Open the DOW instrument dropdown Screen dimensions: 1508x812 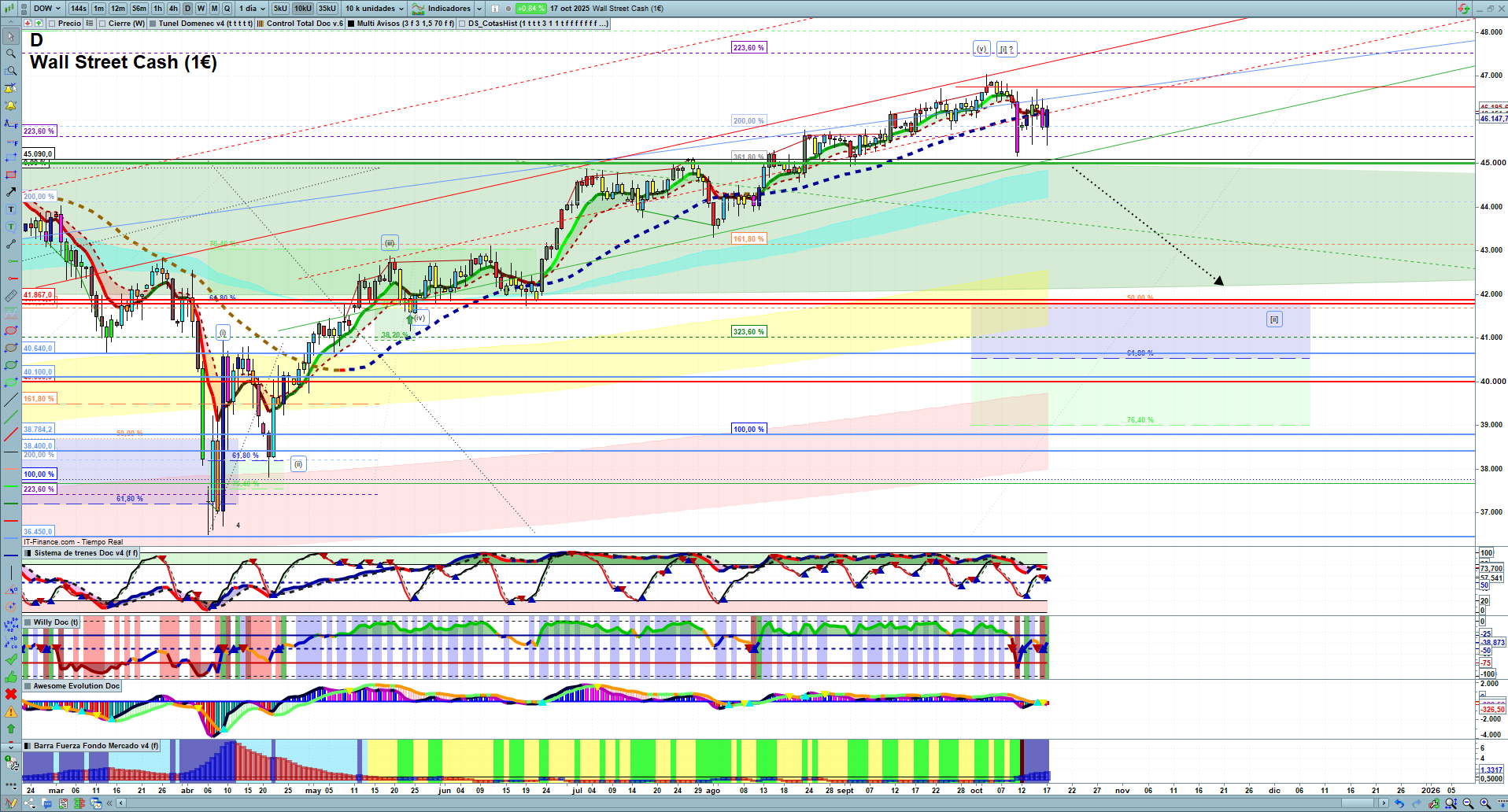click(x=46, y=9)
